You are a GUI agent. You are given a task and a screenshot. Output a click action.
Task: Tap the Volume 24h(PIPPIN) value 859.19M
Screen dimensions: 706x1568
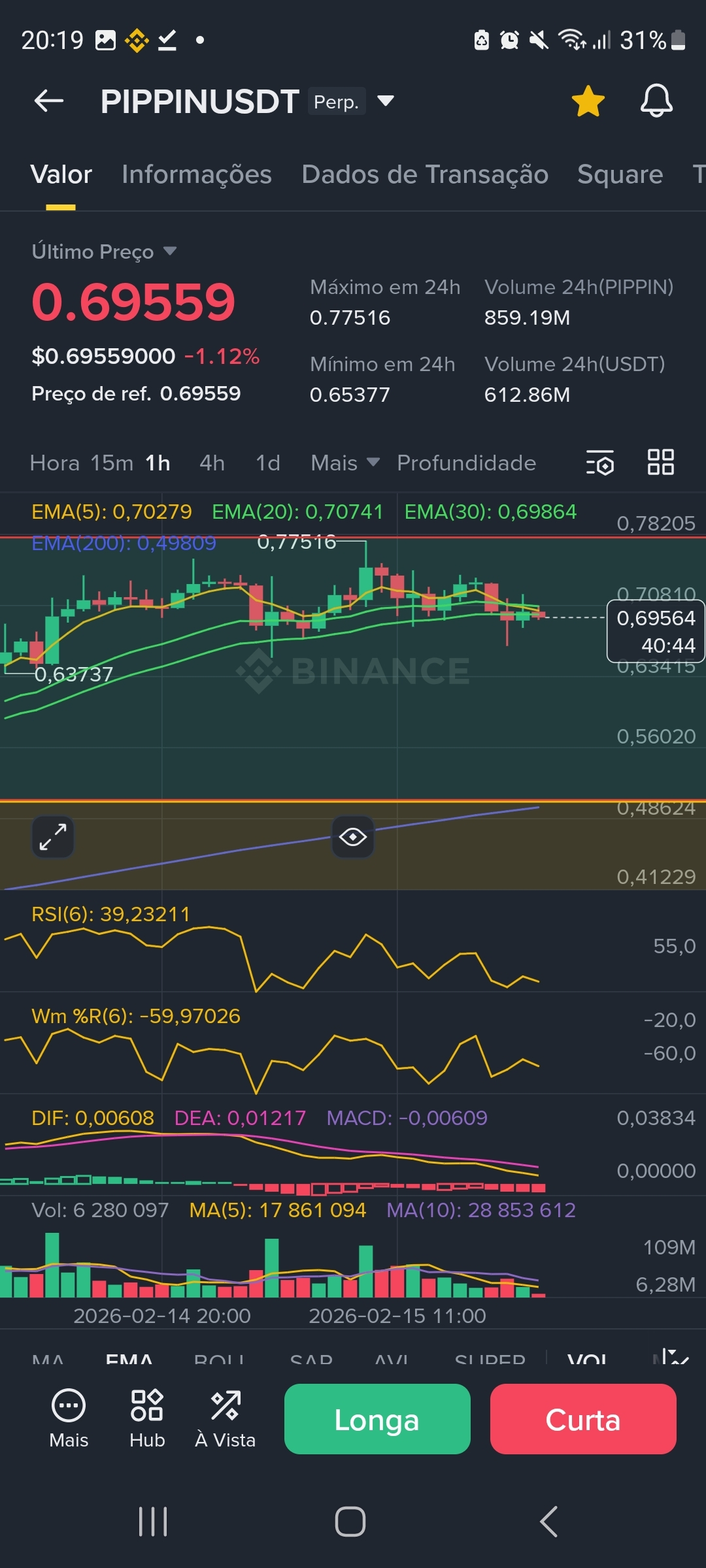(x=527, y=318)
